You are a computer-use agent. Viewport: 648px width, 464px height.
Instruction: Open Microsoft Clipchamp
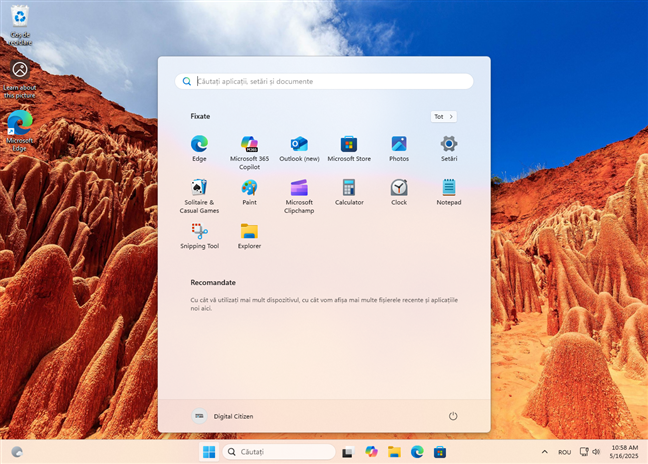(x=299, y=196)
